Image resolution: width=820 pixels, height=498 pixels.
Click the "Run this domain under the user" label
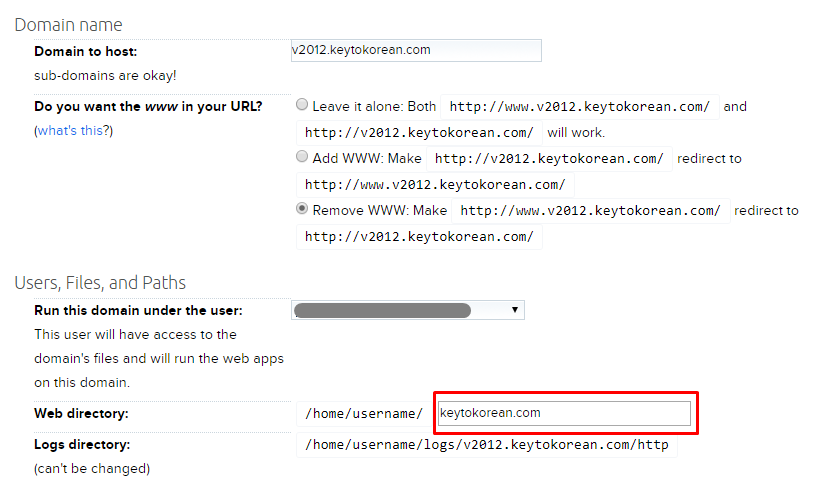pos(139,311)
